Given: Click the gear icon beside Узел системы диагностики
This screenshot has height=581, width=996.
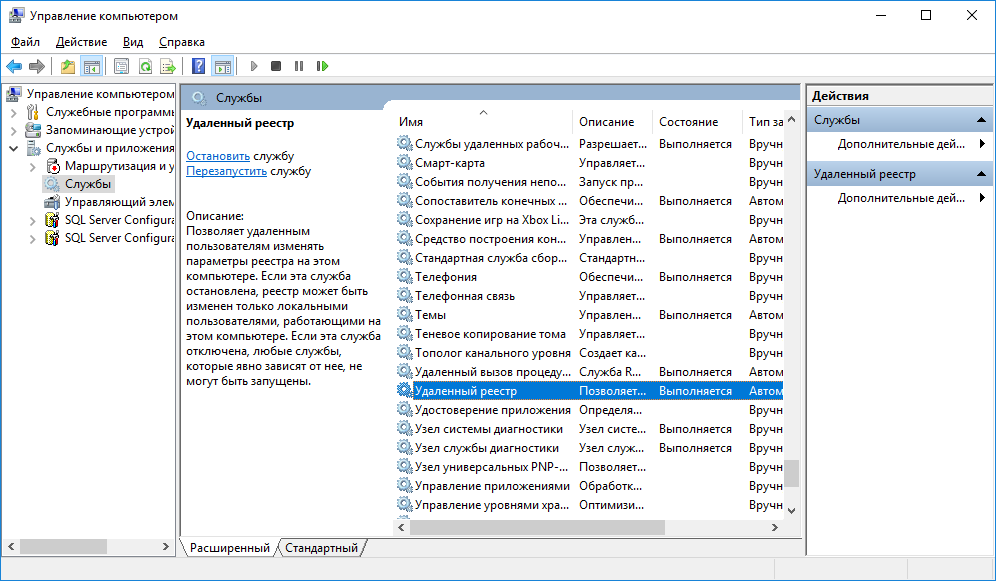Looking at the screenshot, I should 405,429.
